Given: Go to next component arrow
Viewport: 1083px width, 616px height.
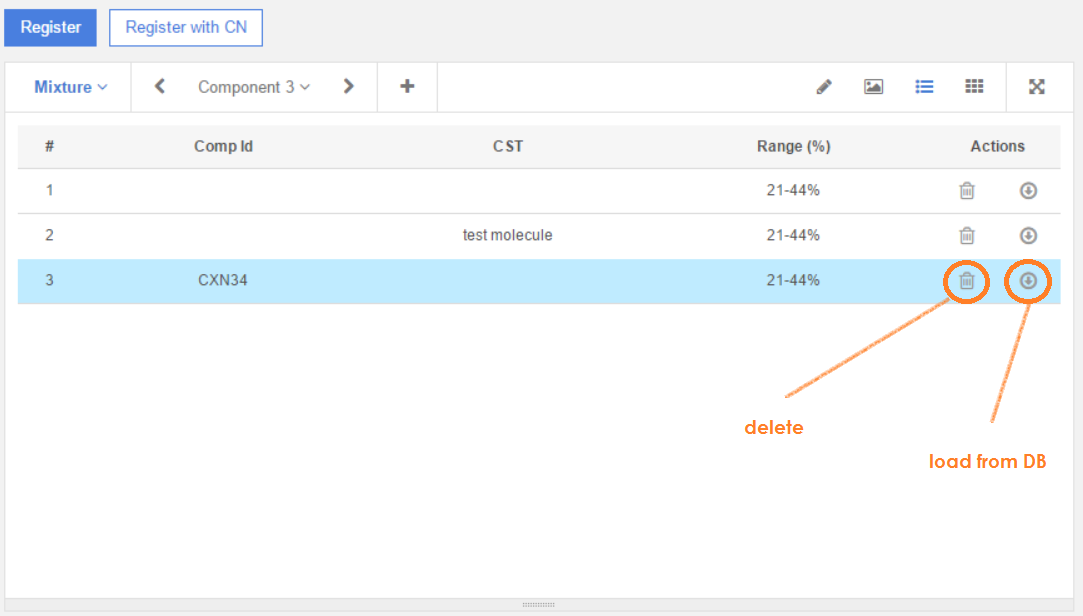Looking at the screenshot, I should tap(348, 87).
